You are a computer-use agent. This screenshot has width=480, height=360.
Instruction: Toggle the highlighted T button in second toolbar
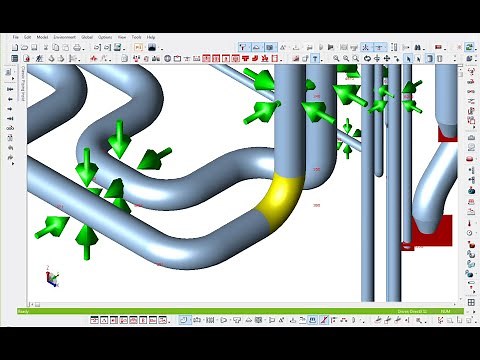coord(315,59)
